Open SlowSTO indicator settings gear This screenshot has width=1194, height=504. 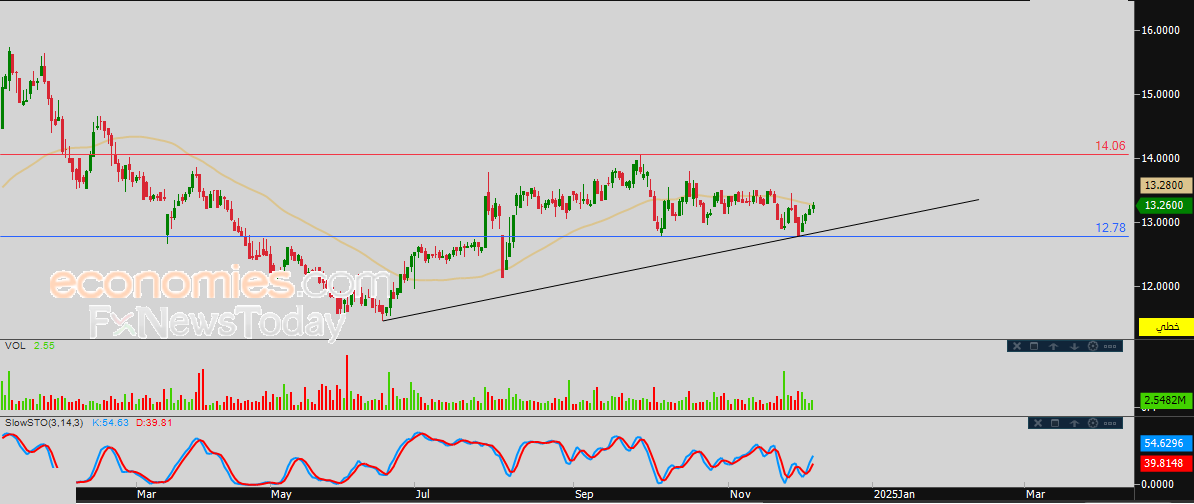pyautogui.click(x=1093, y=423)
